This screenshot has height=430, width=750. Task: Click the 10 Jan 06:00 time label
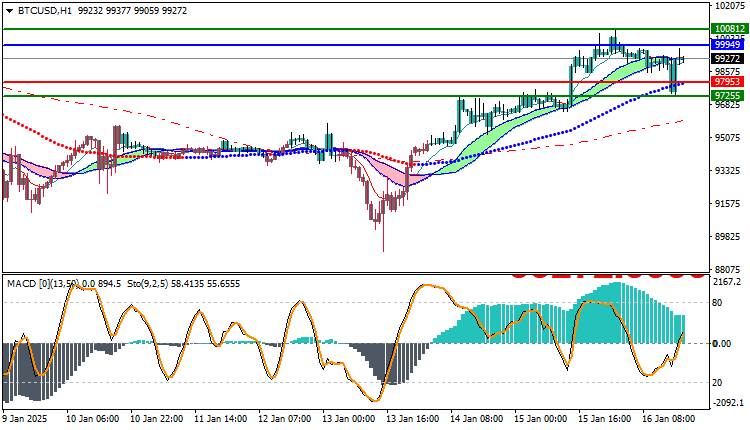tap(93, 419)
